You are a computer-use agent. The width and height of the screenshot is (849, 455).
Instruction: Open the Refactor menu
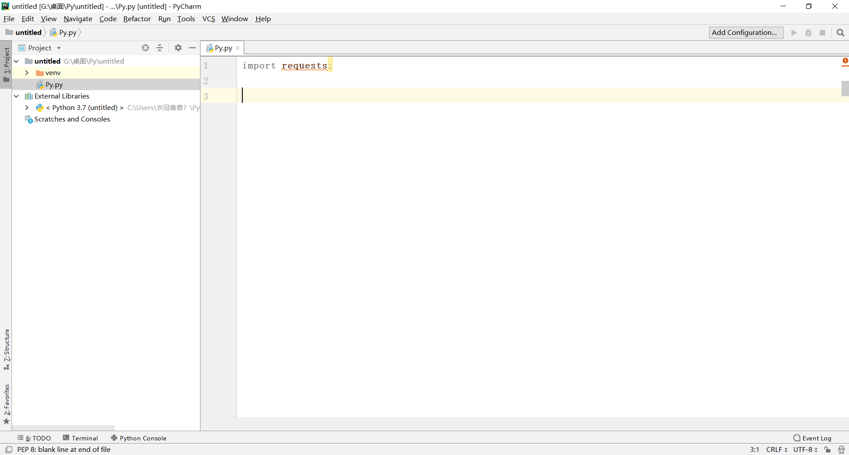pos(136,19)
